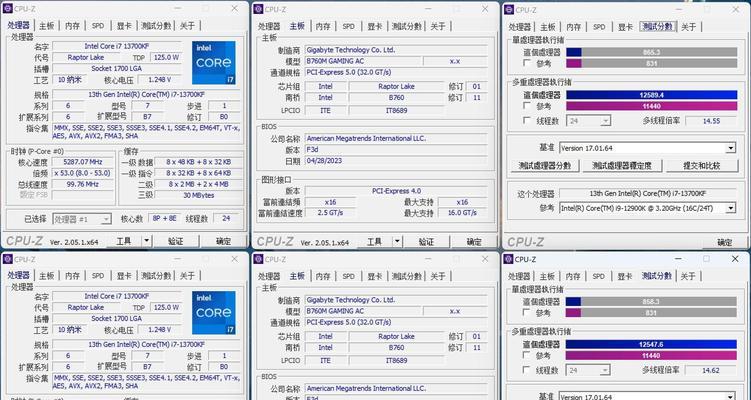Screen dimensions: 751x400
Task: Click multiplier field x 53.0 (8.0 - 53.0)
Action: pos(82,173)
